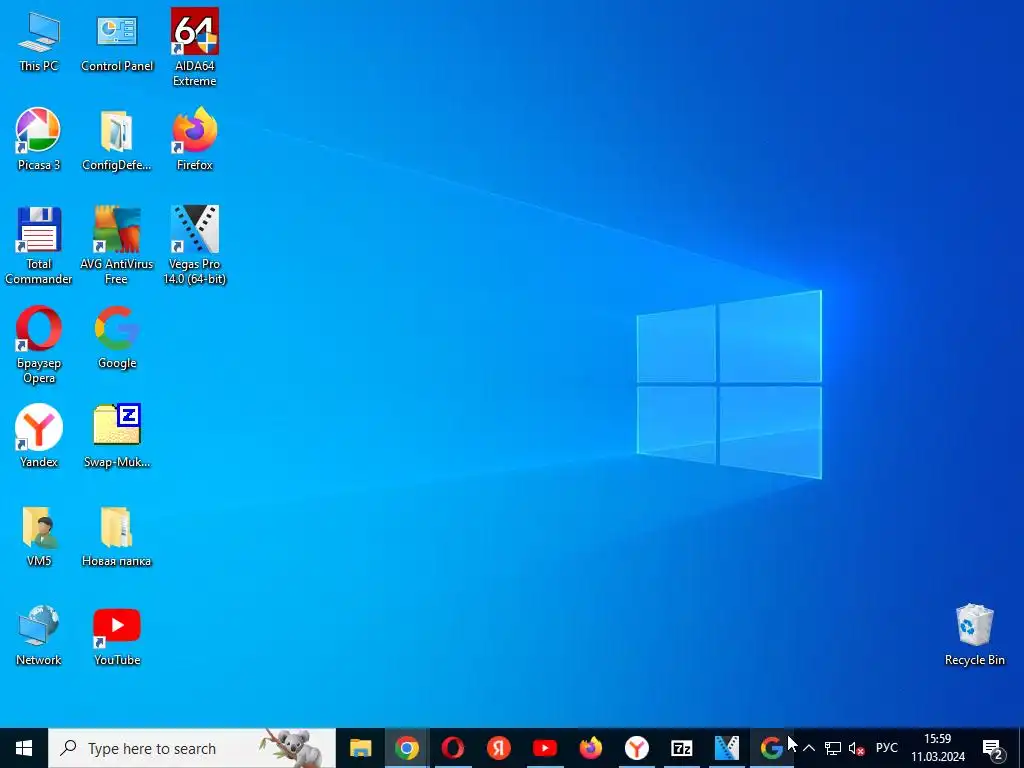Open File Explorer from the taskbar
The width and height of the screenshot is (1024, 768).
[360, 748]
